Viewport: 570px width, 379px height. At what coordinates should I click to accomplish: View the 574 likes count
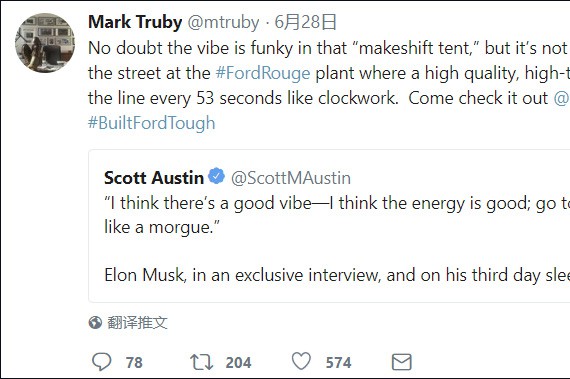tap(338, 363)
